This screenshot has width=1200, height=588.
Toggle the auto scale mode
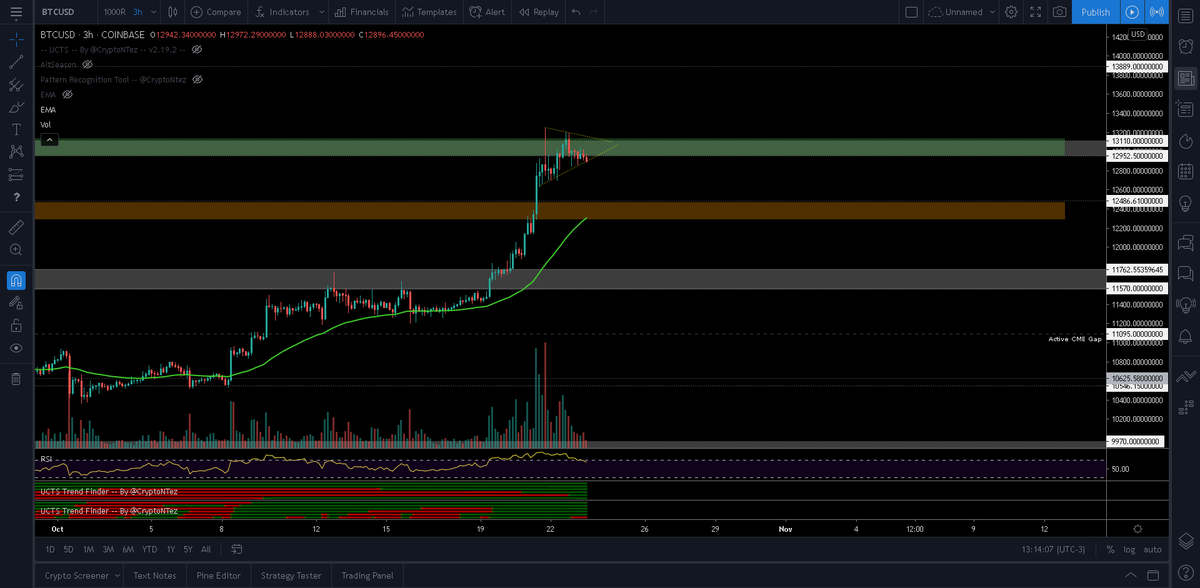click(1152, 549)
